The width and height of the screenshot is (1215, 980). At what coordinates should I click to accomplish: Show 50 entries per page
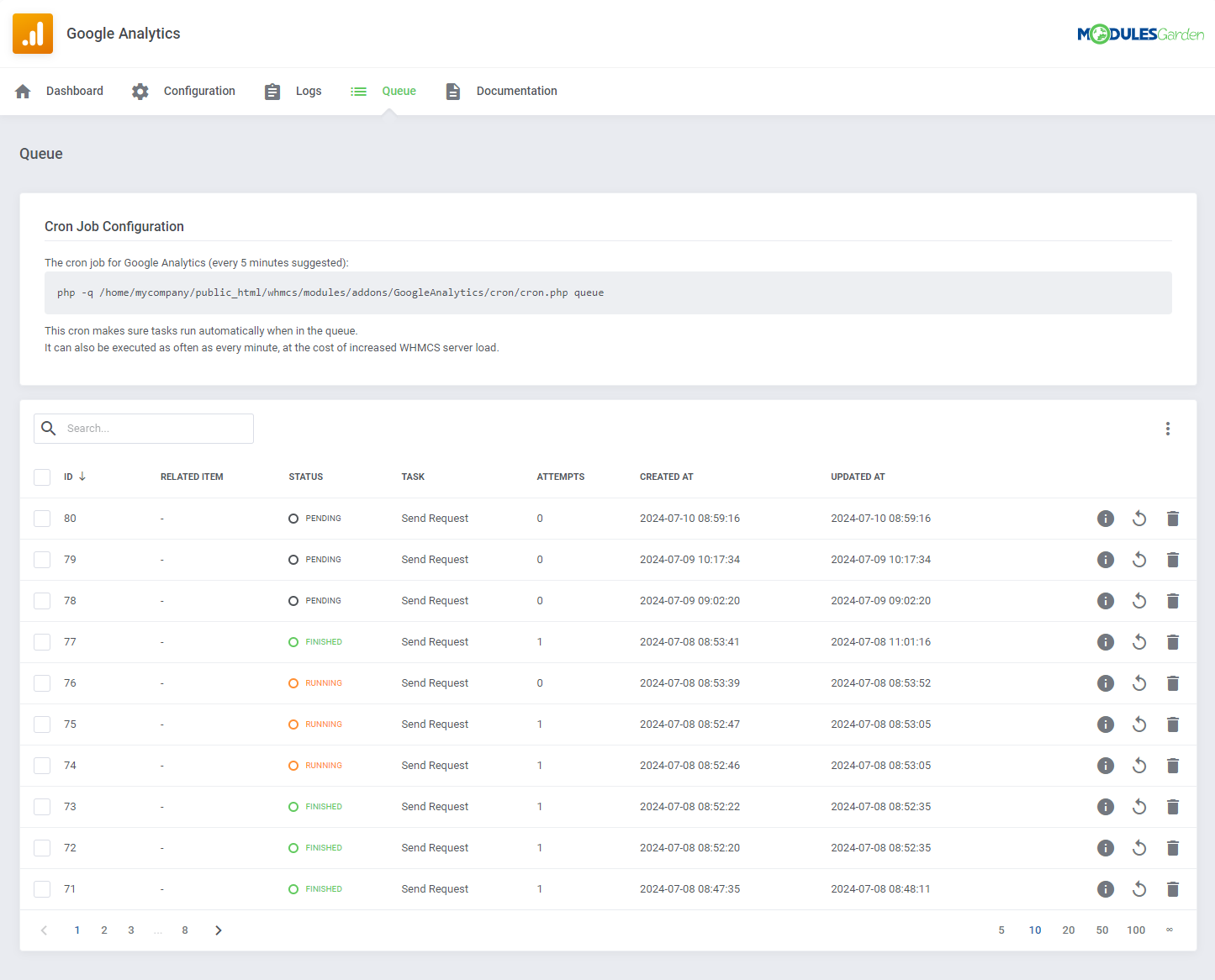click(1102, 930)
